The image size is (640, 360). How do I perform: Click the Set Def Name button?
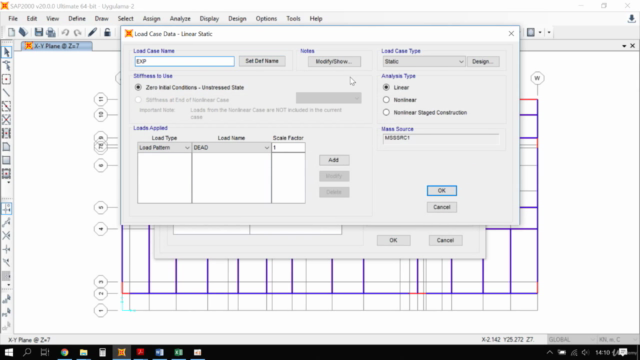[x=262, y=61]
